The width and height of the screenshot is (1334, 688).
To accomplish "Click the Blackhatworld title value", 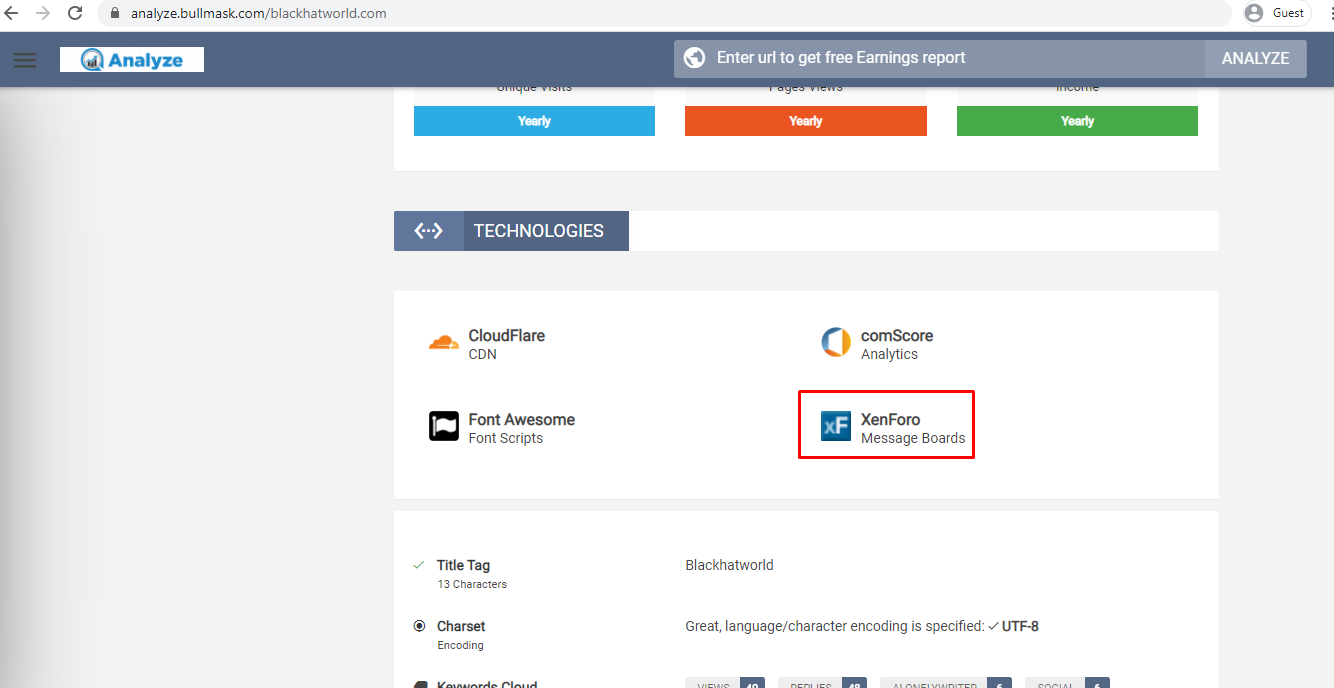I will tap(730, 565).
